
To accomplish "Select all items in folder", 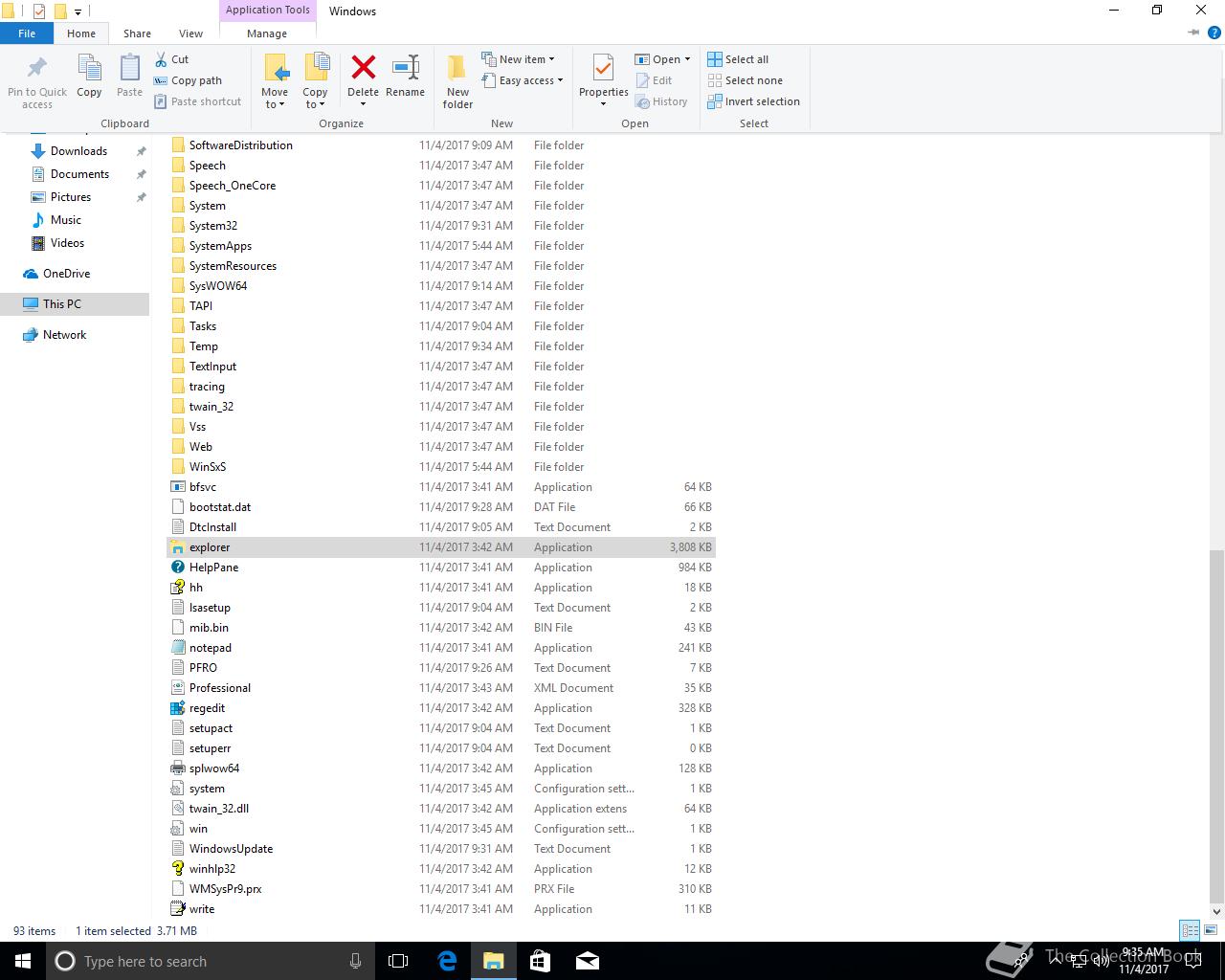I will (x=738, y=59).
